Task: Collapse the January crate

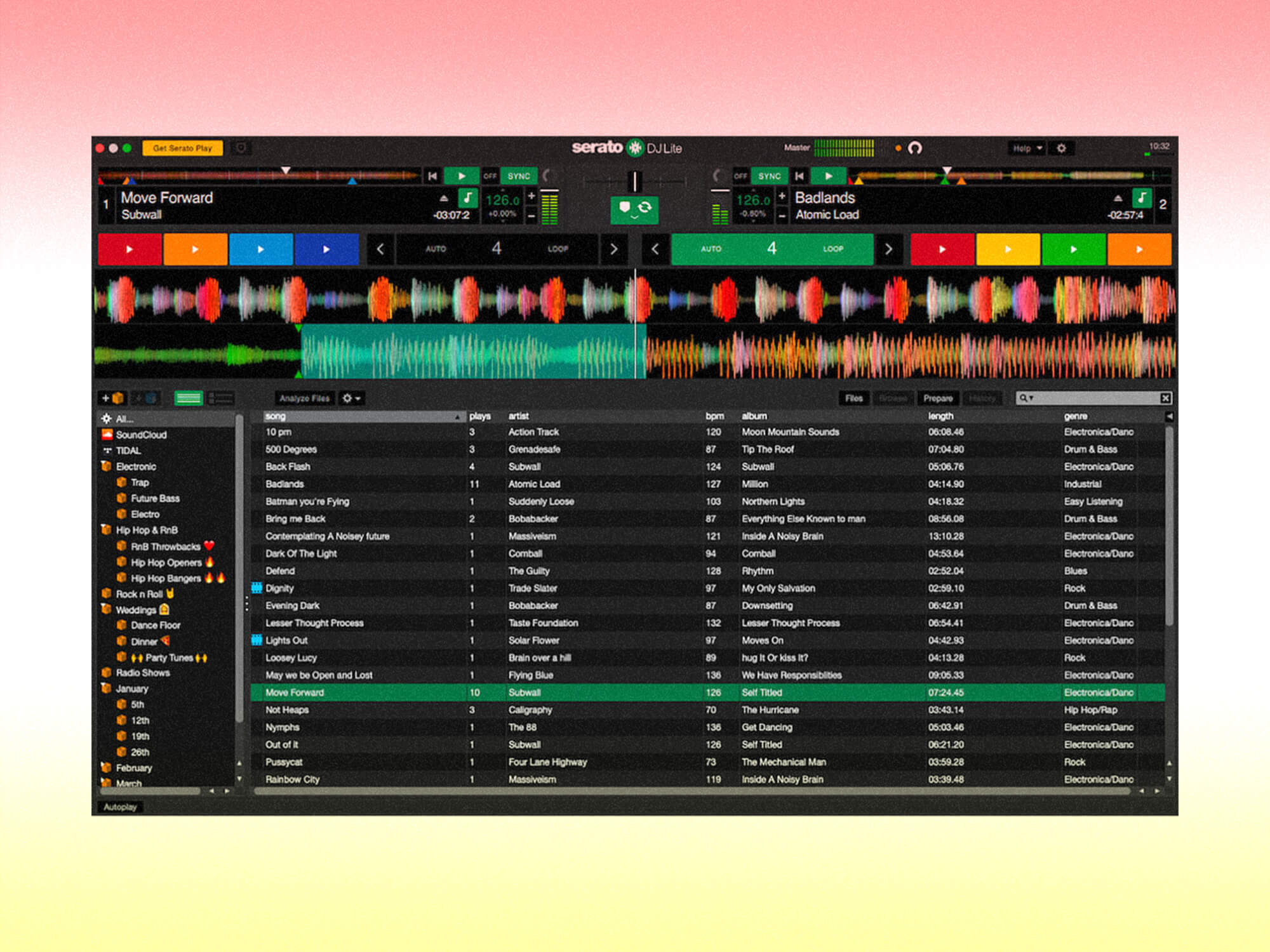Action: tap(107, 689)
